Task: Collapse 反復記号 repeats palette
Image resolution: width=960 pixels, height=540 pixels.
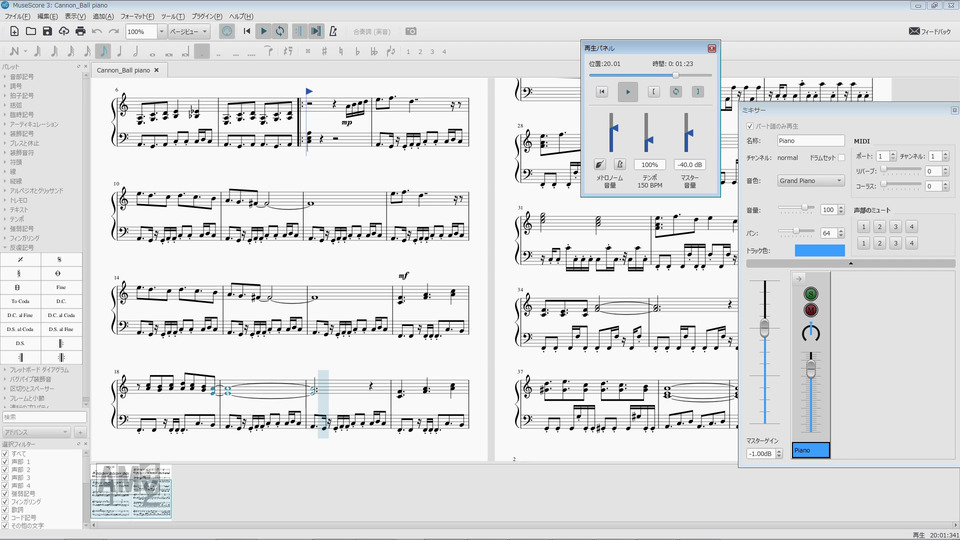Action: click(x=21, y=247)
